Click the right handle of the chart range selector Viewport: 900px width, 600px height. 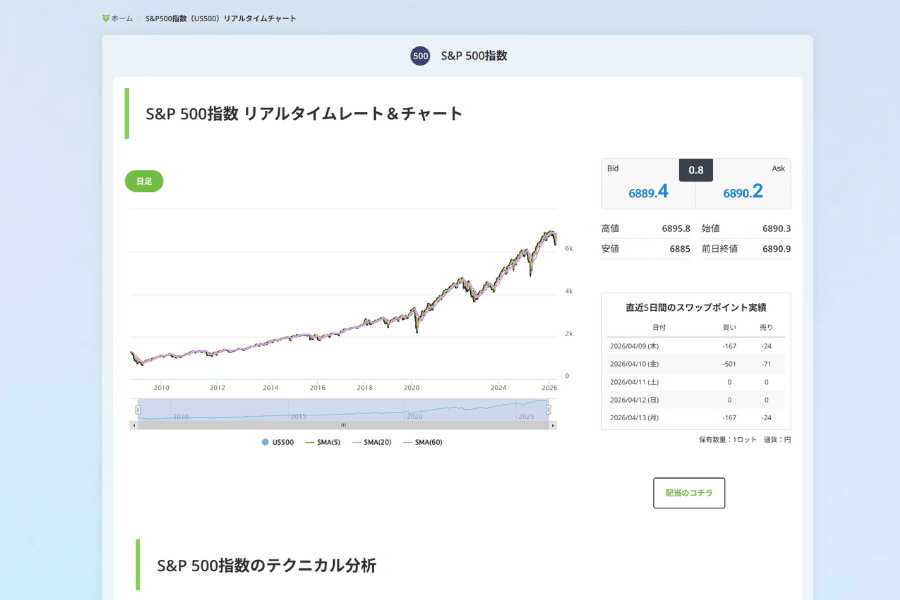tap(548, 410)
